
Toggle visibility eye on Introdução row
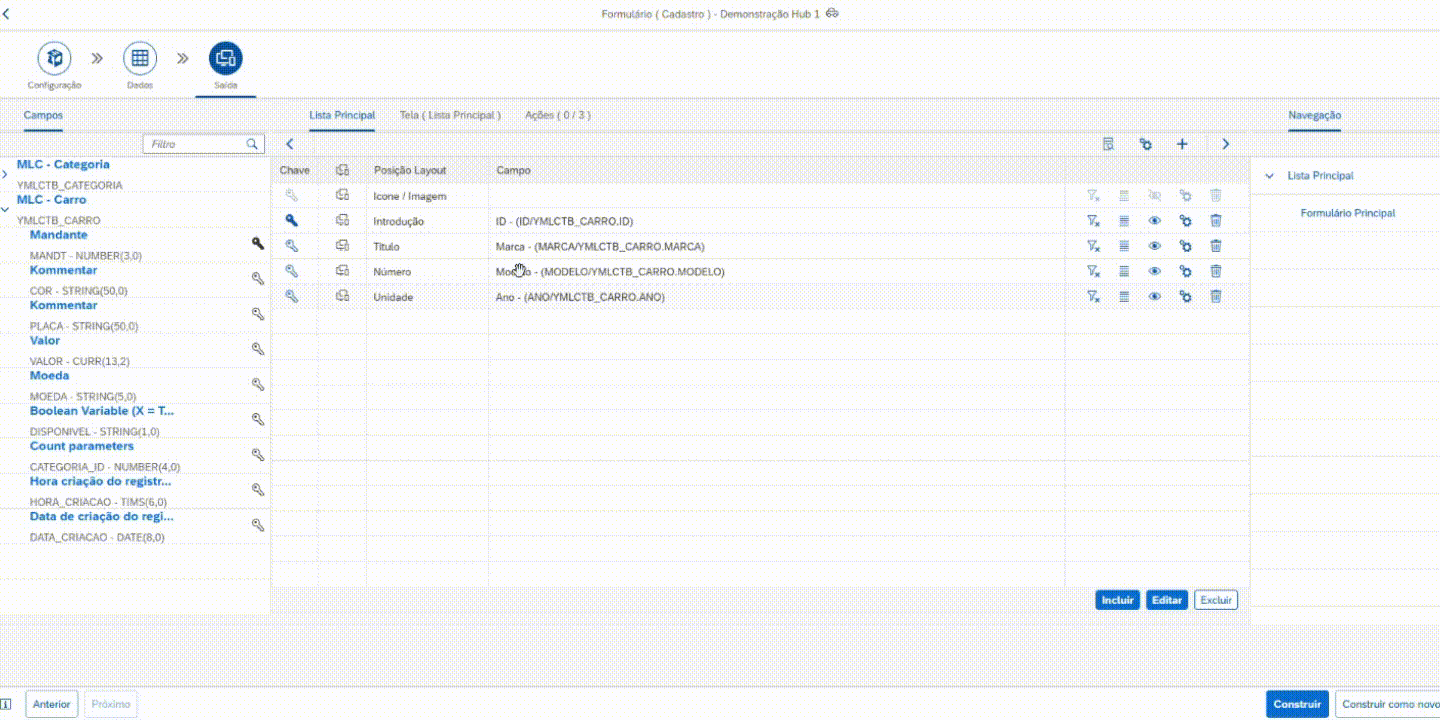(x=1154, y=221)
